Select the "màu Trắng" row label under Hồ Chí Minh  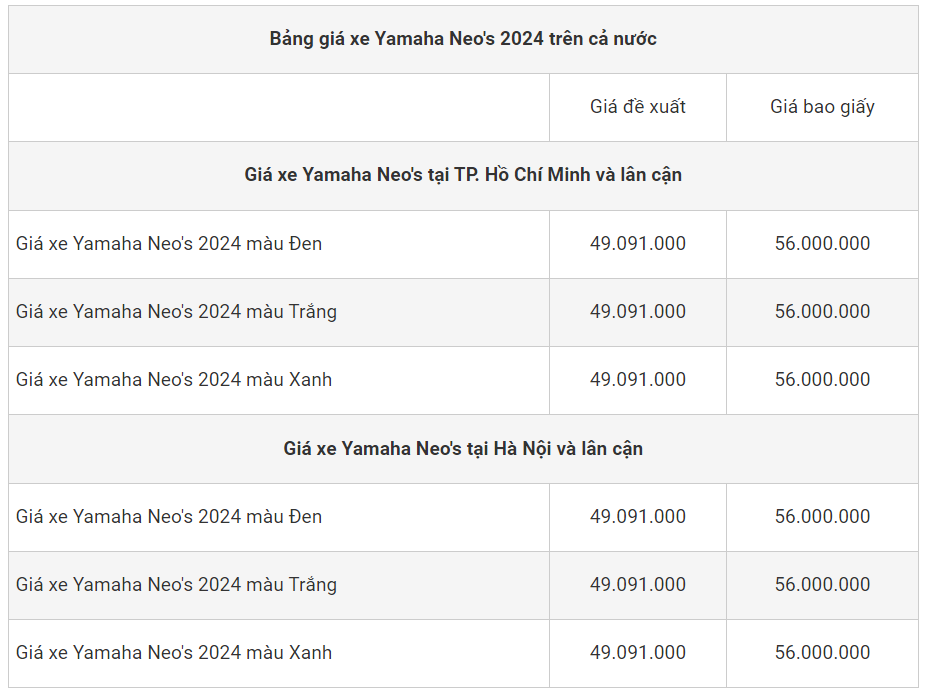click(x=176, y=312)
